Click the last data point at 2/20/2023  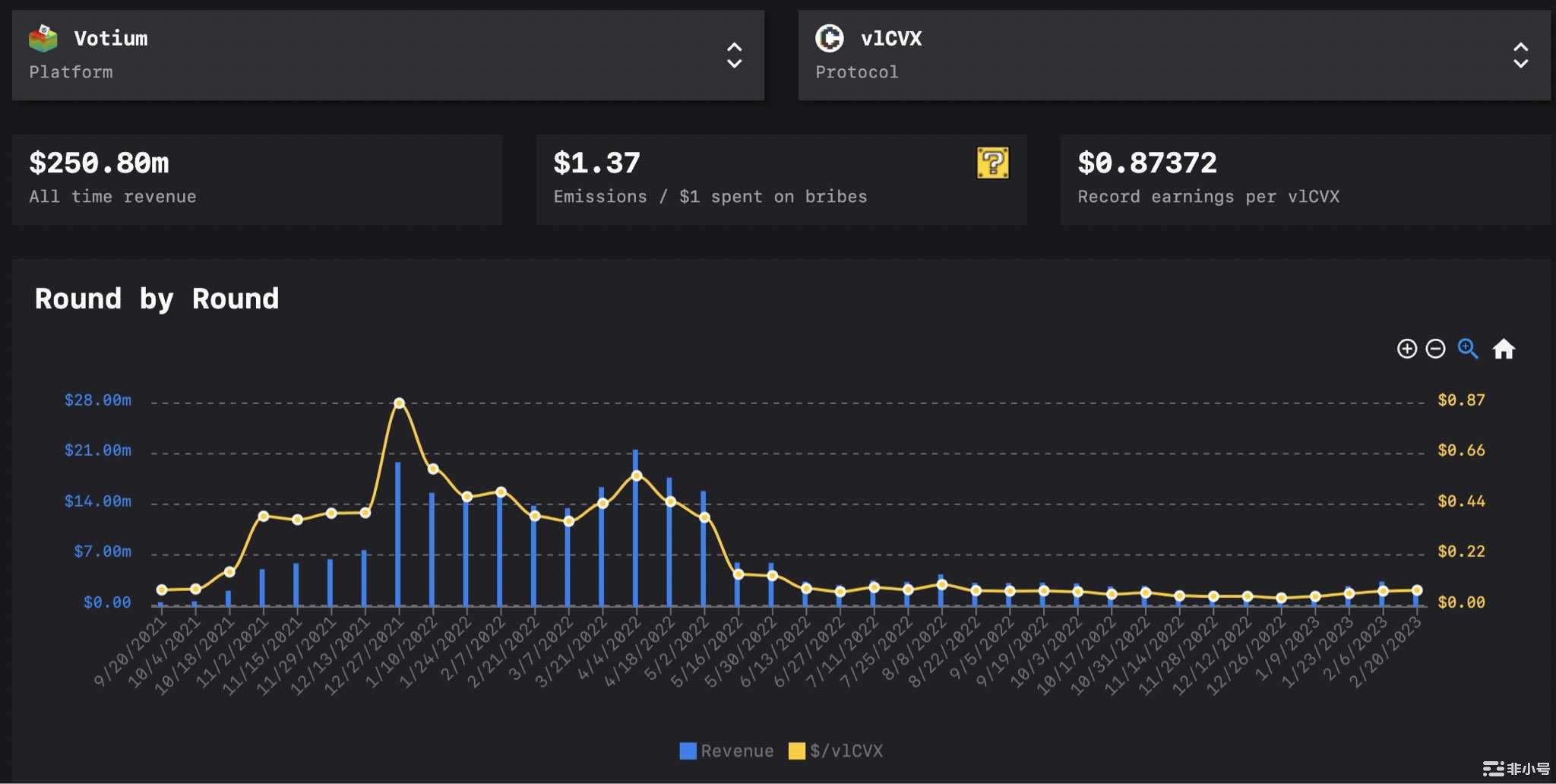(1417, 590)
